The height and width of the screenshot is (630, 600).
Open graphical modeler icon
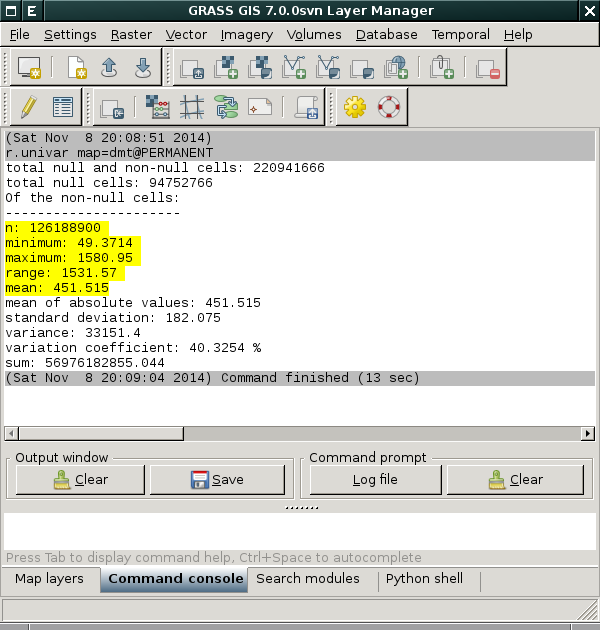226,107
